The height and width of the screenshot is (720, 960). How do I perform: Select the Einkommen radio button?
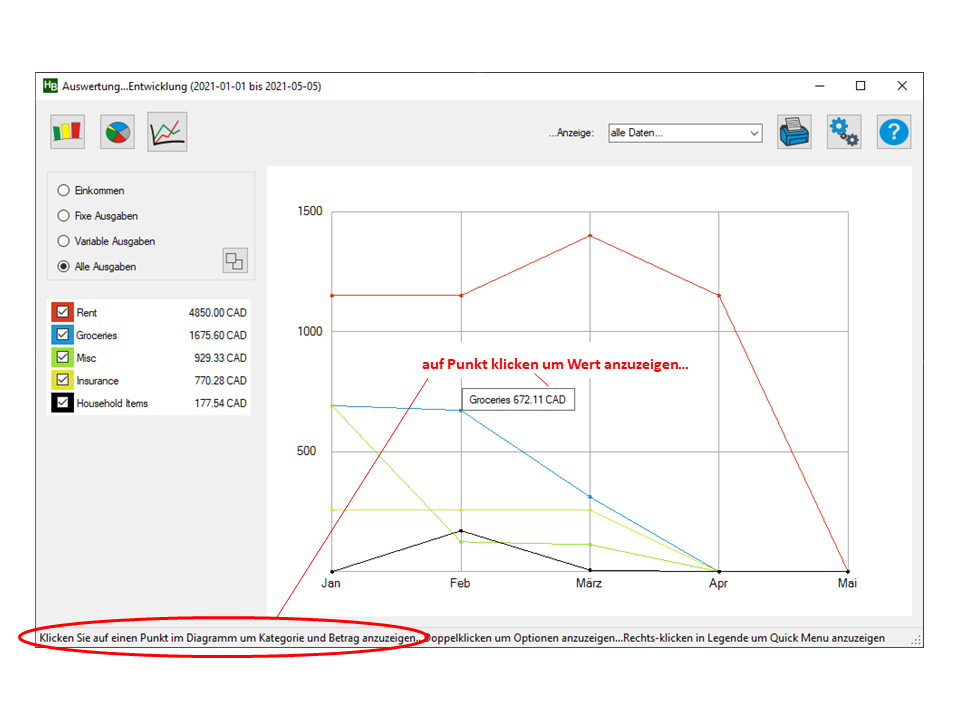pyautogui.click(x=64, y=190)
